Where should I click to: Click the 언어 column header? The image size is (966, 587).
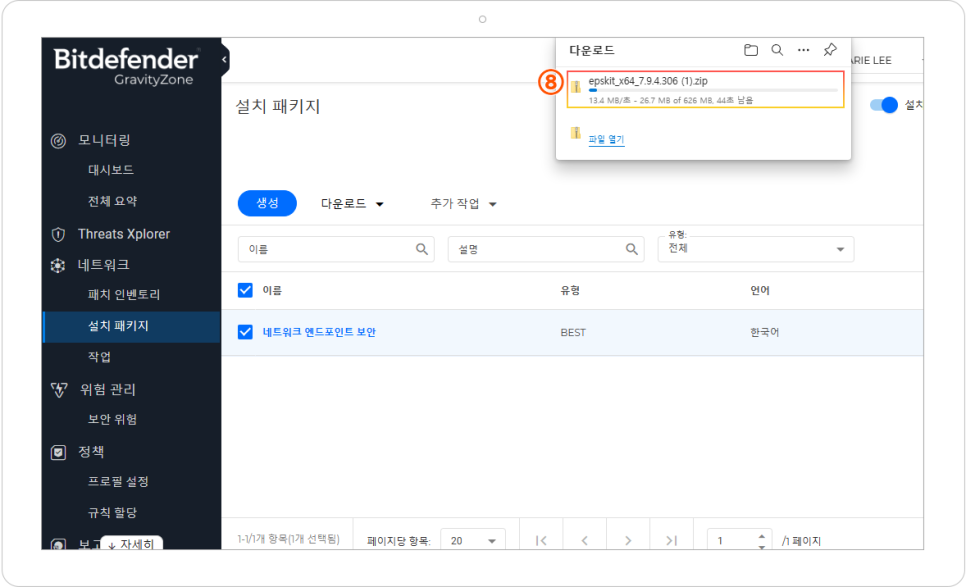point(760,290)
